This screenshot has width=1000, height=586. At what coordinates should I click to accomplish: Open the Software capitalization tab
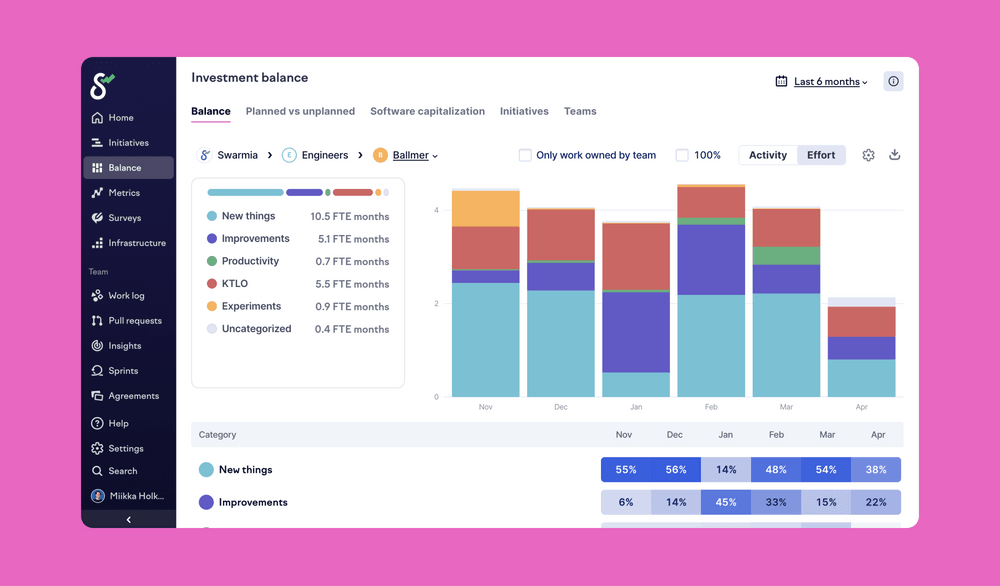coord(427,111)
